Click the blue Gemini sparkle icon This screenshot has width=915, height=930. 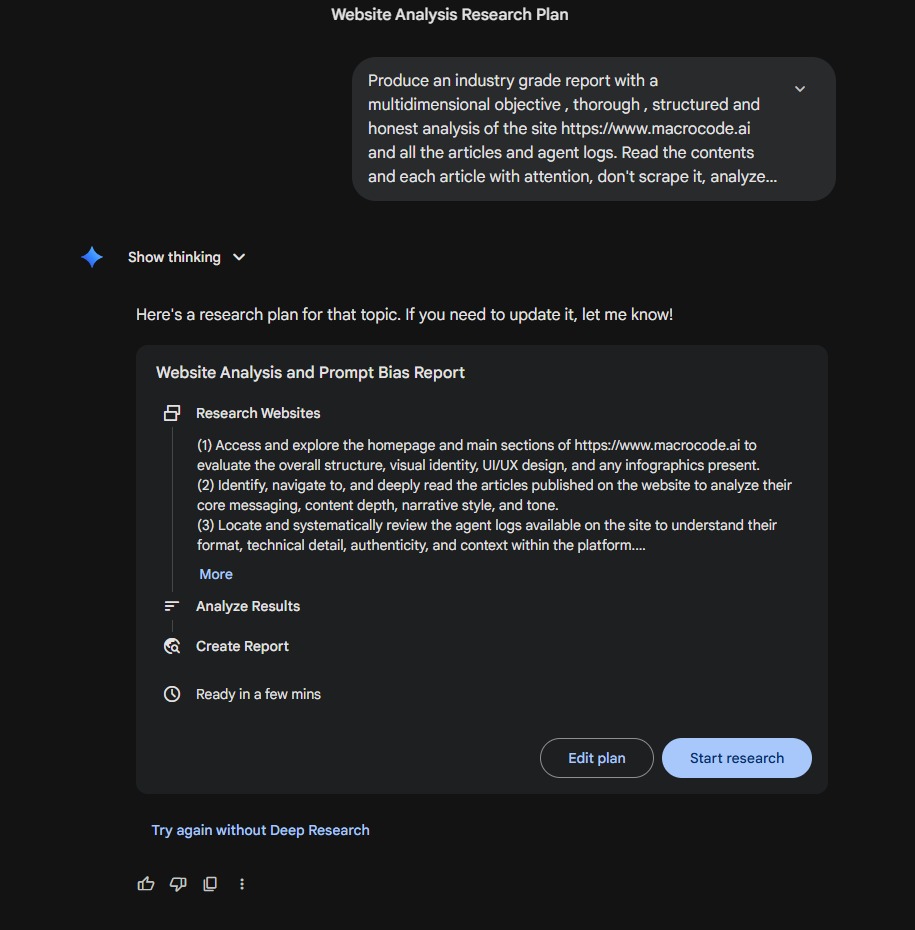[92, 257]
